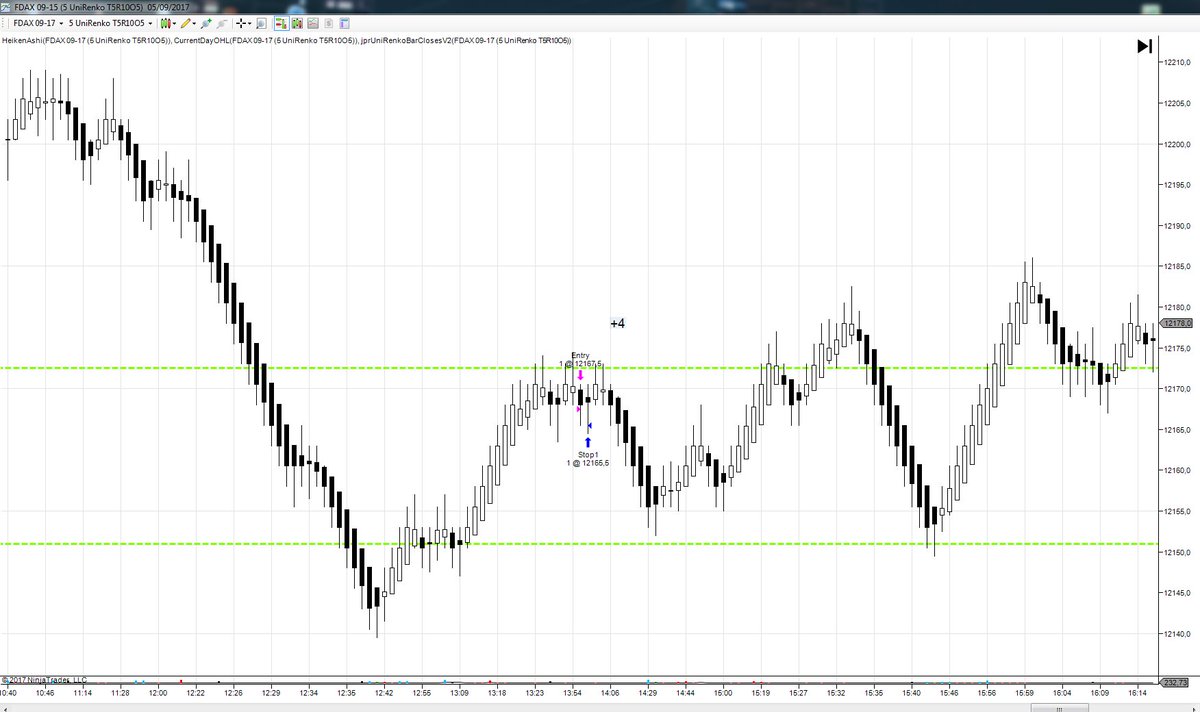Open the Strategies toolbar icon
This screenshot has height=712, width=1200.
tap(313, 23)
